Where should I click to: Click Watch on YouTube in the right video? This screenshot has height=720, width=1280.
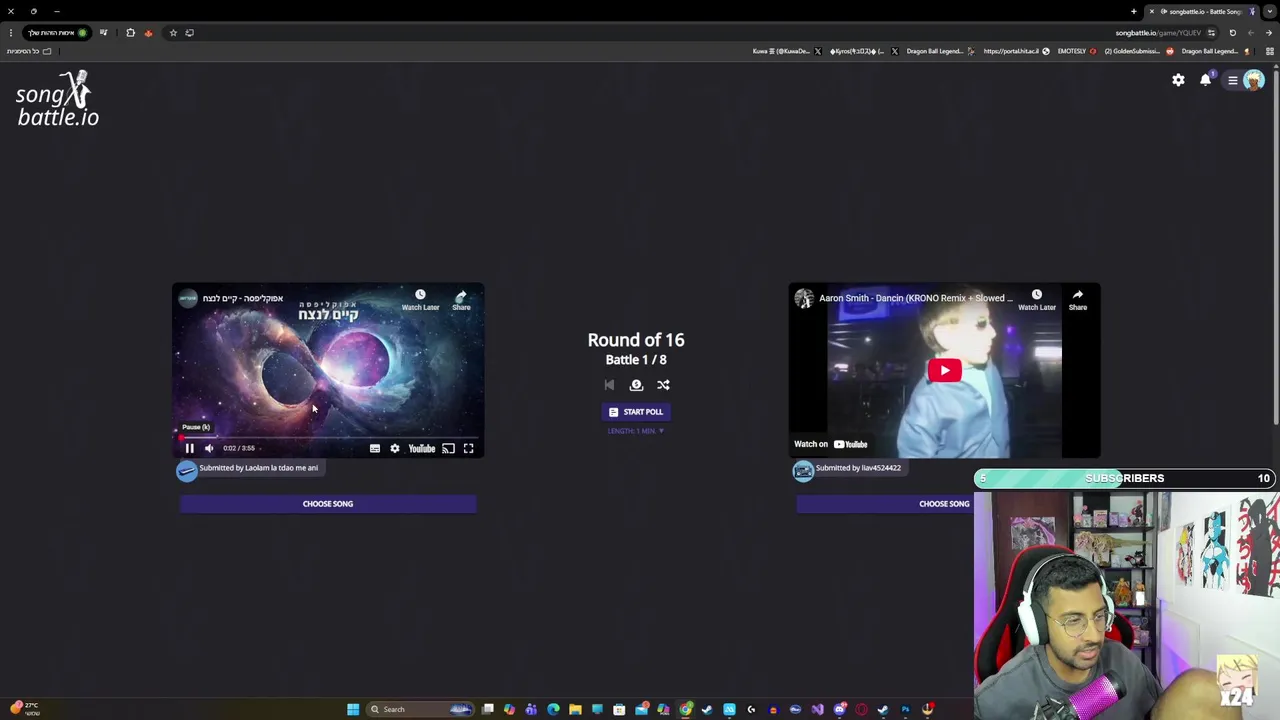(x=831, y=444)
